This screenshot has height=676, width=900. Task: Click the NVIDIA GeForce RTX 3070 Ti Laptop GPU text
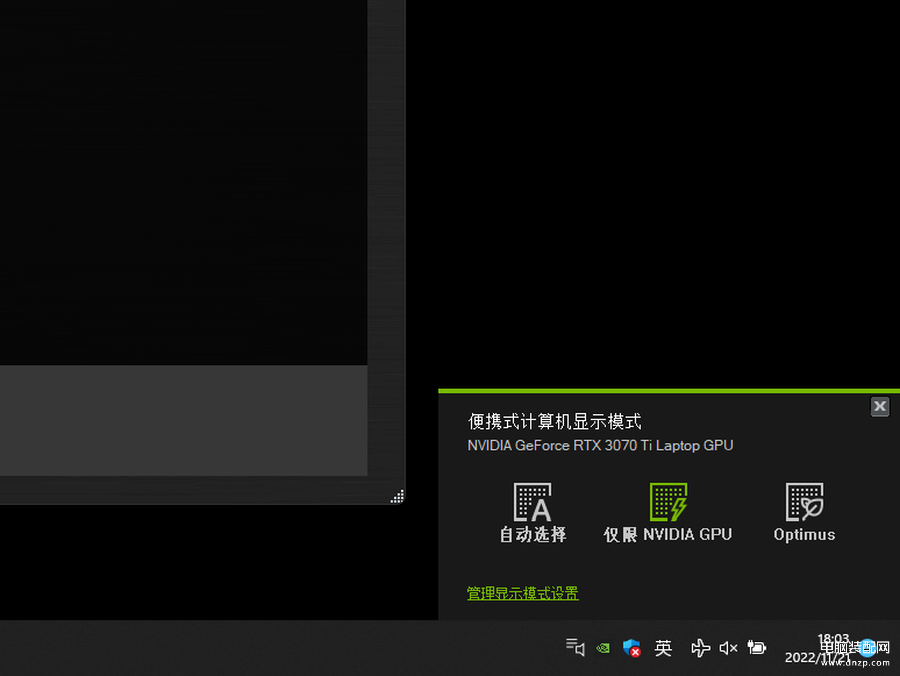click(600, 445)
